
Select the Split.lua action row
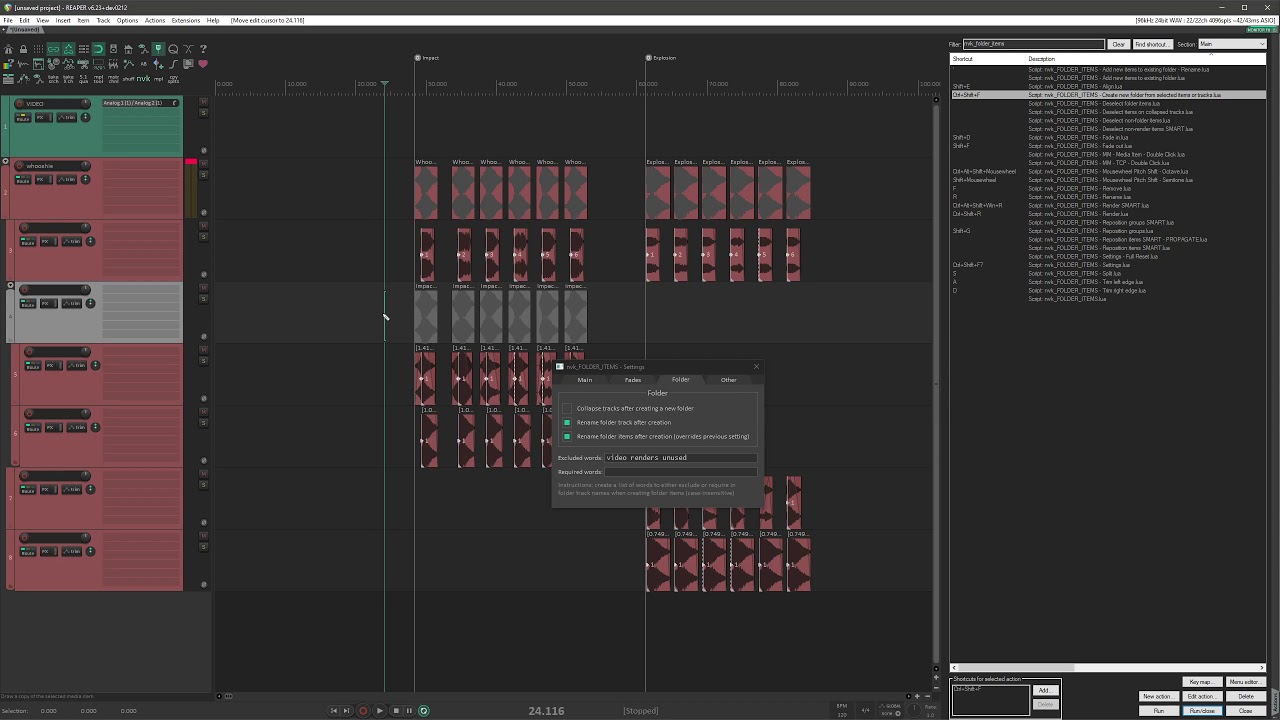pos(1108,273)
